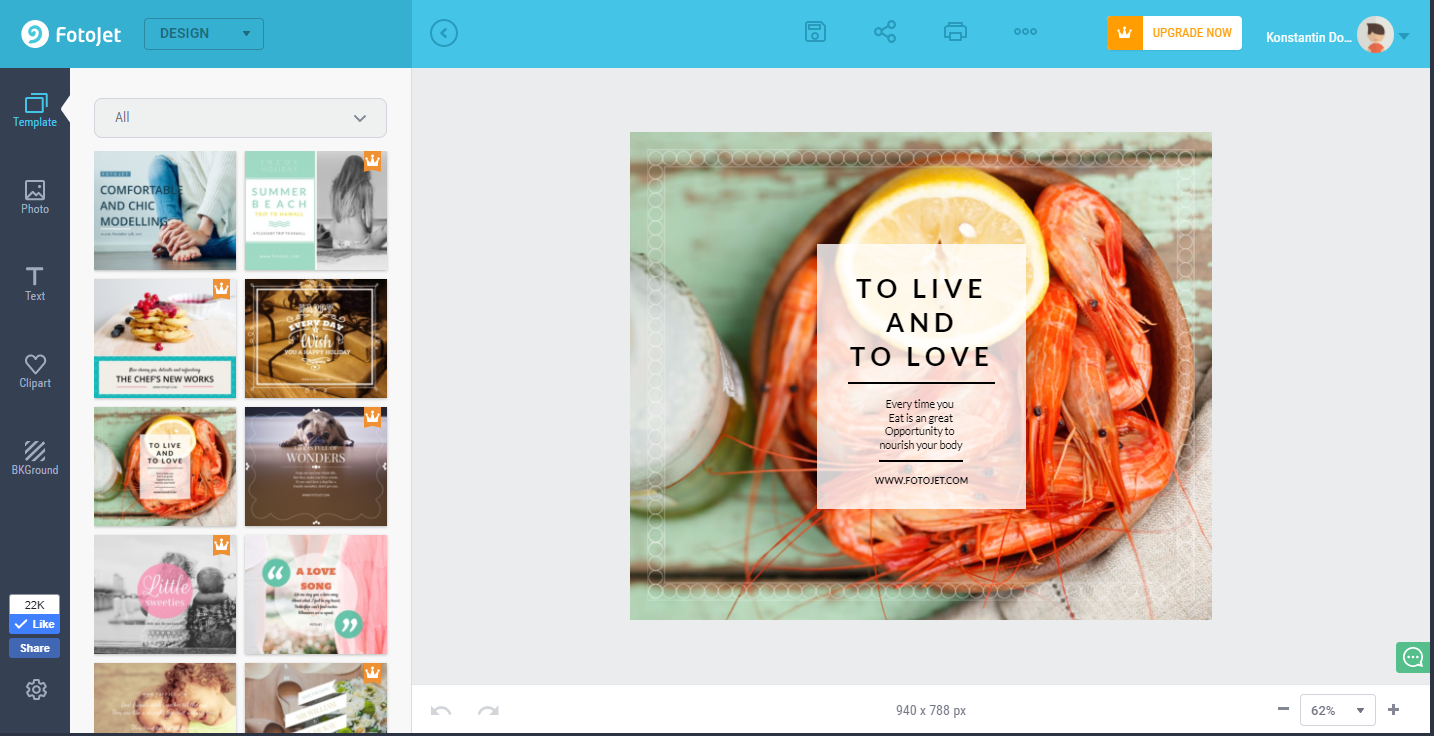Select the Little Sweeties template
1434x736 pixels.
[165, 595]
